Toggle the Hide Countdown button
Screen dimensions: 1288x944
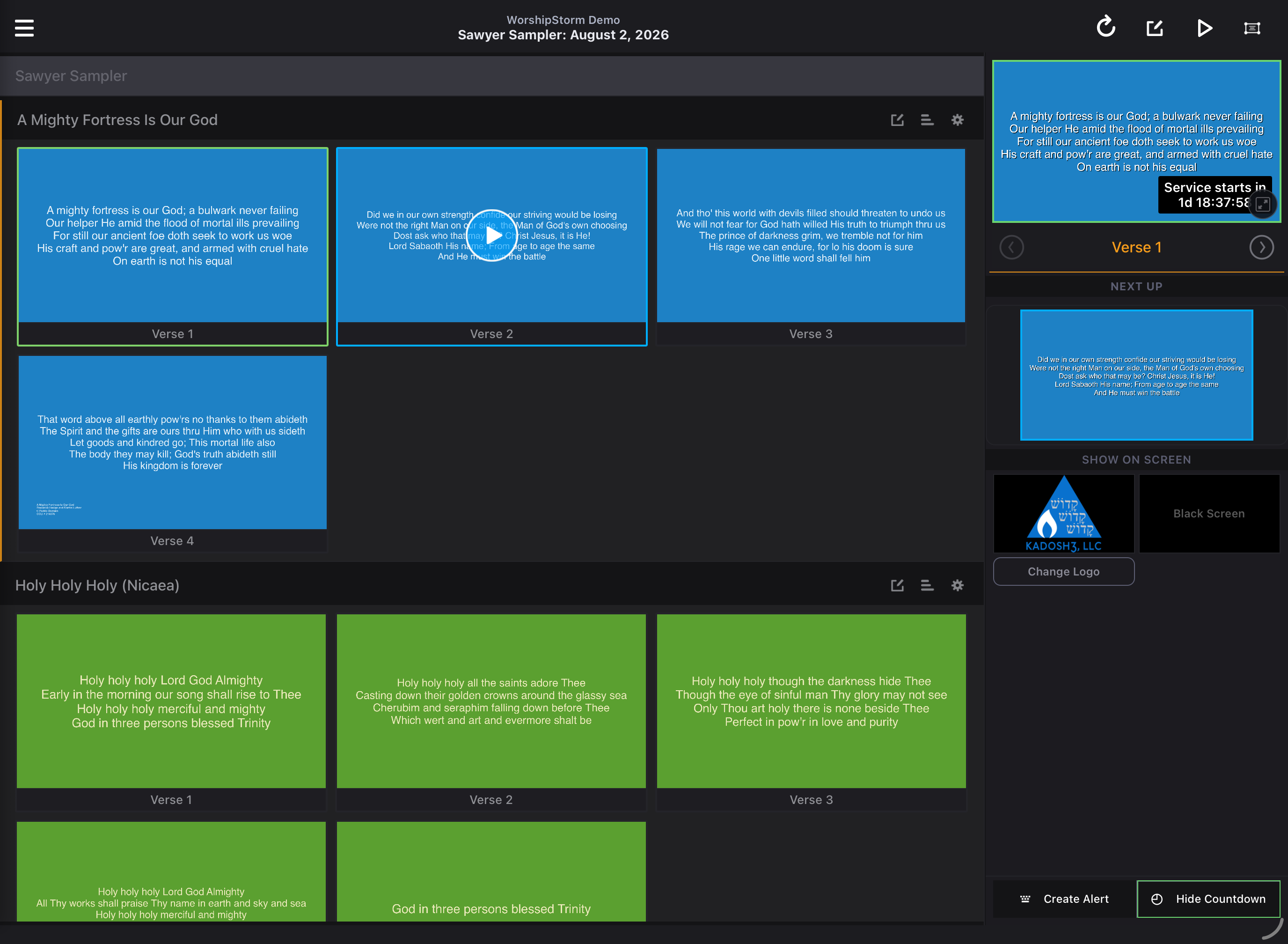tap(1208, 899)
